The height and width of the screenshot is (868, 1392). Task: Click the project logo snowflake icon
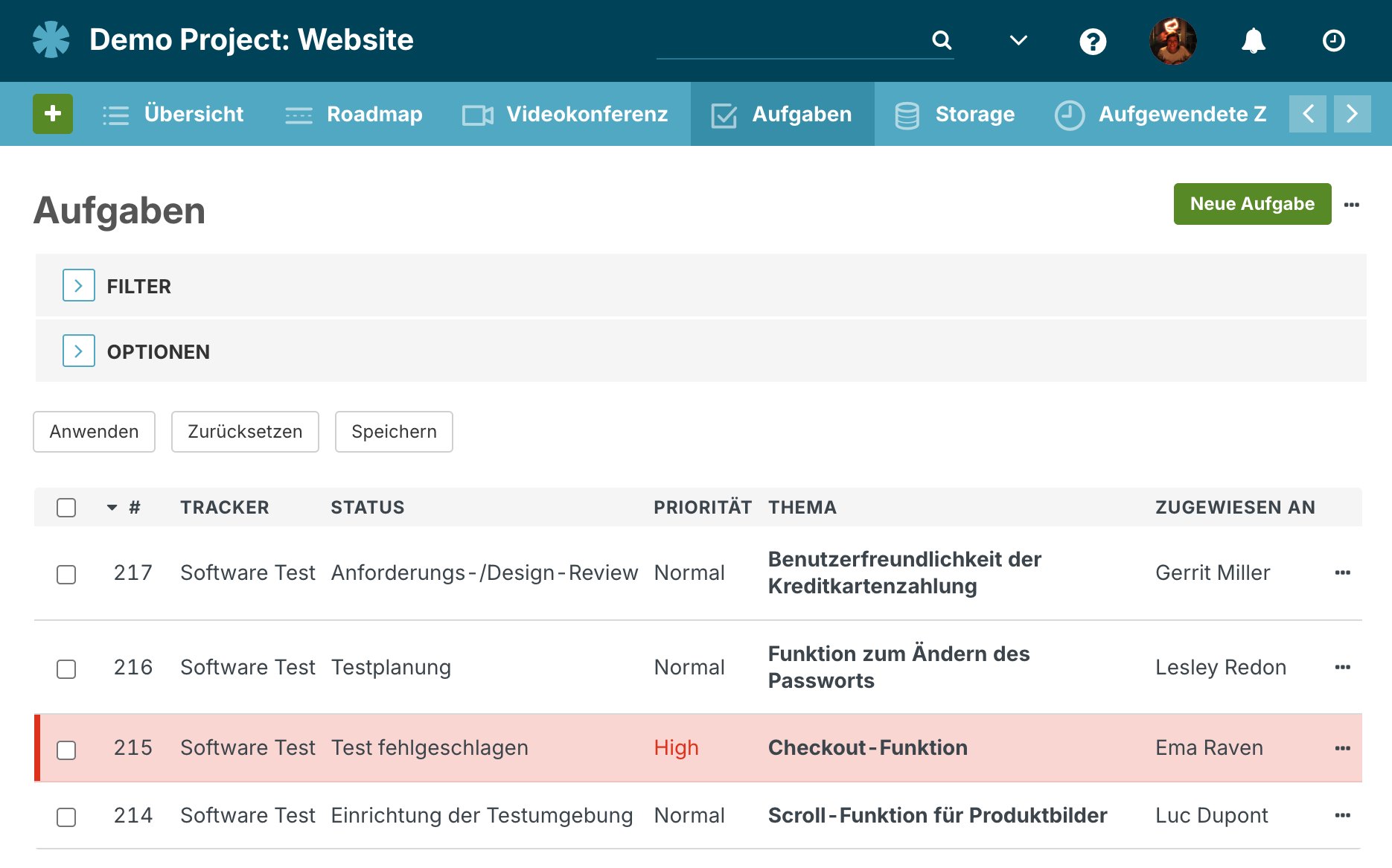(x=51, y=39)
